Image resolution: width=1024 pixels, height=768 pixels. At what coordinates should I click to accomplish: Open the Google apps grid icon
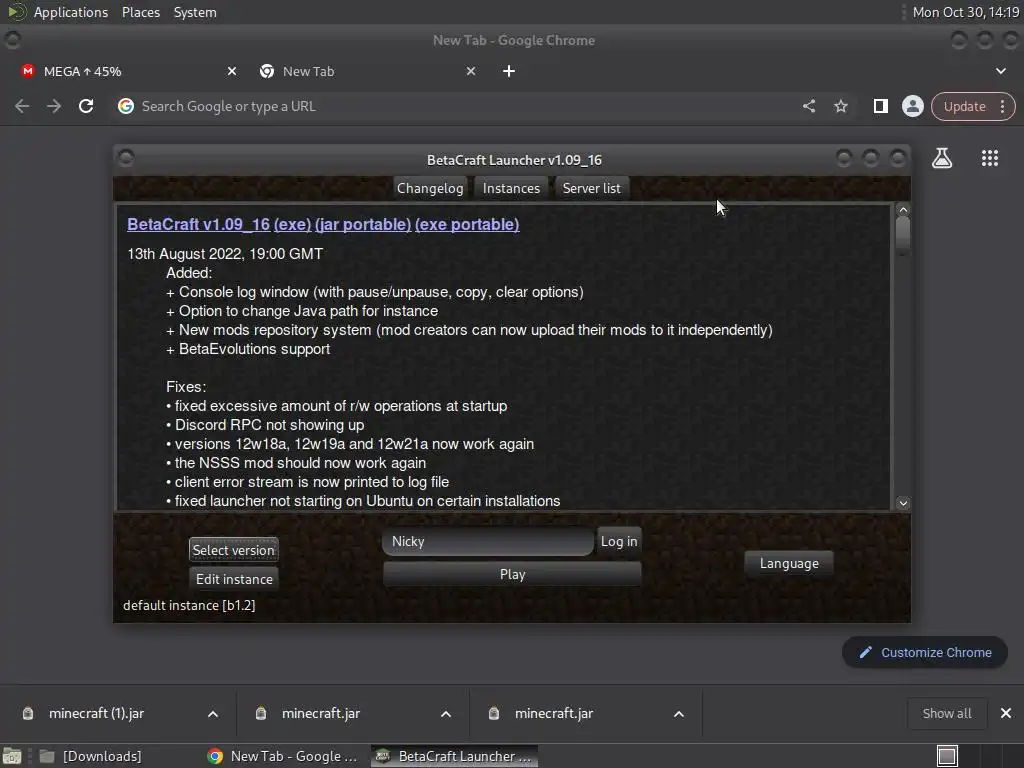click(989, 158)
